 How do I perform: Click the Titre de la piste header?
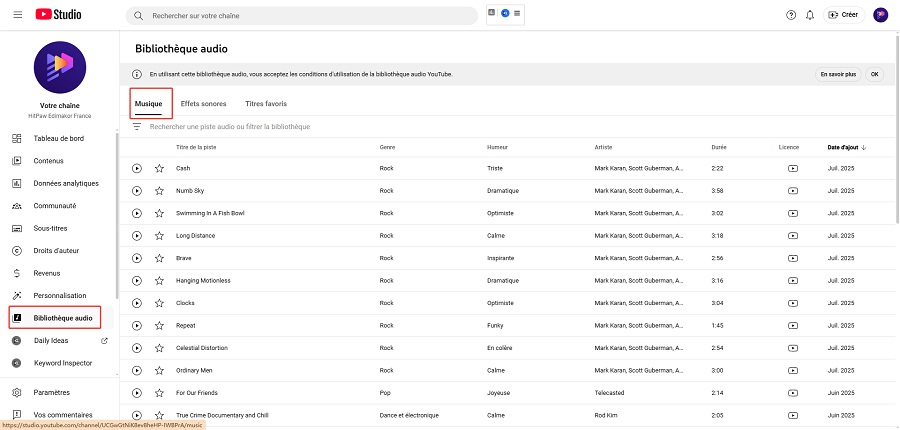click(x=196, y=148)
